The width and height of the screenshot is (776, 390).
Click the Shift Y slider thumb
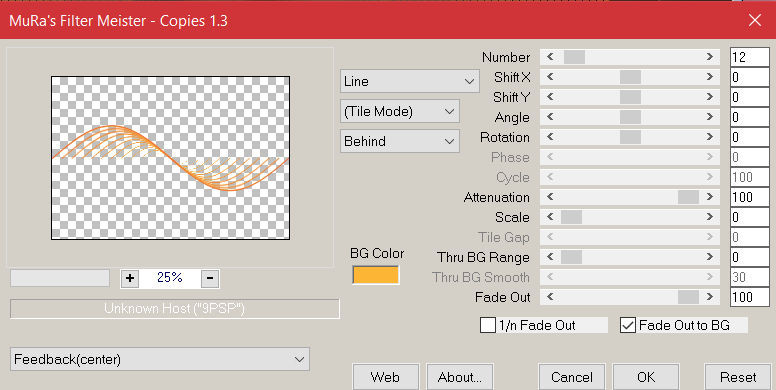coord(630,97)
